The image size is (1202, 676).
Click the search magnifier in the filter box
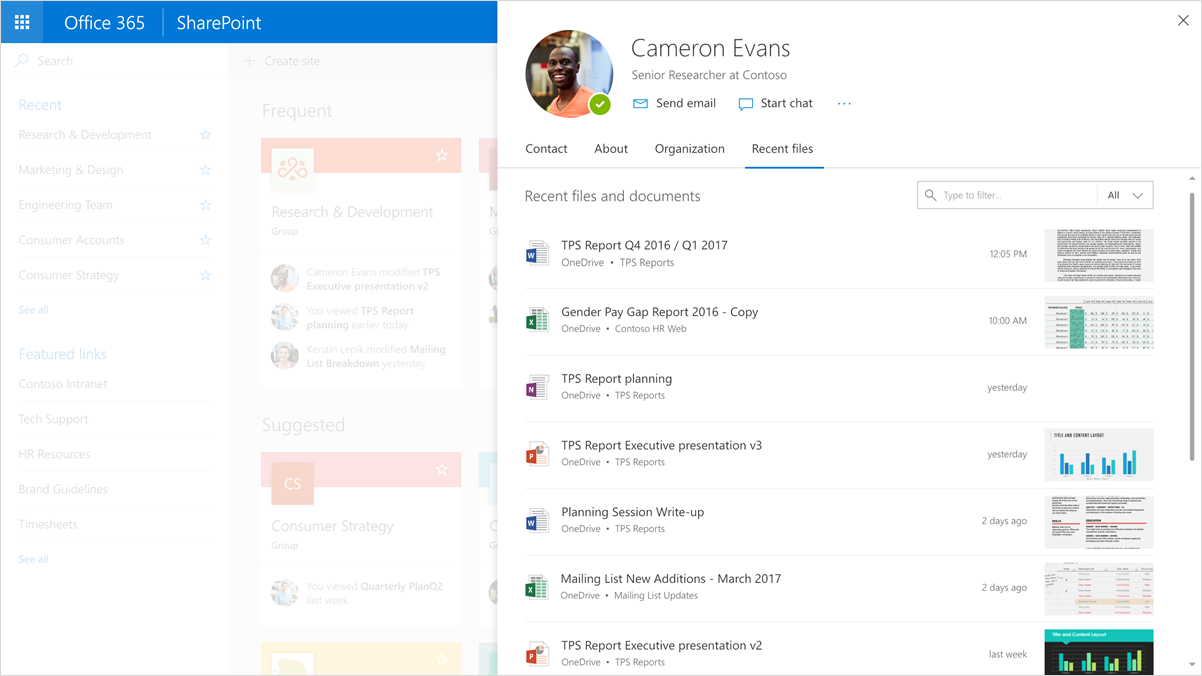point(930,195)
